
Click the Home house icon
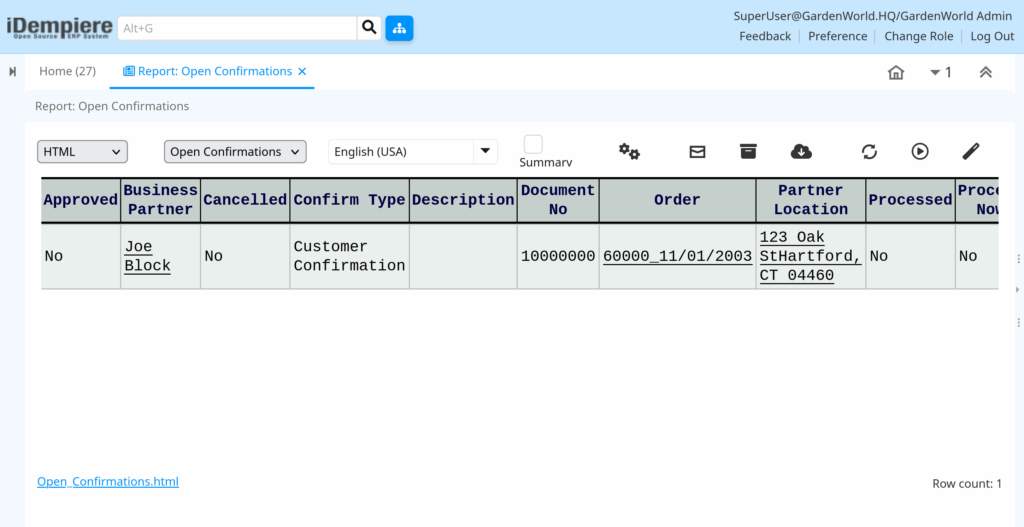coord(896,72)
